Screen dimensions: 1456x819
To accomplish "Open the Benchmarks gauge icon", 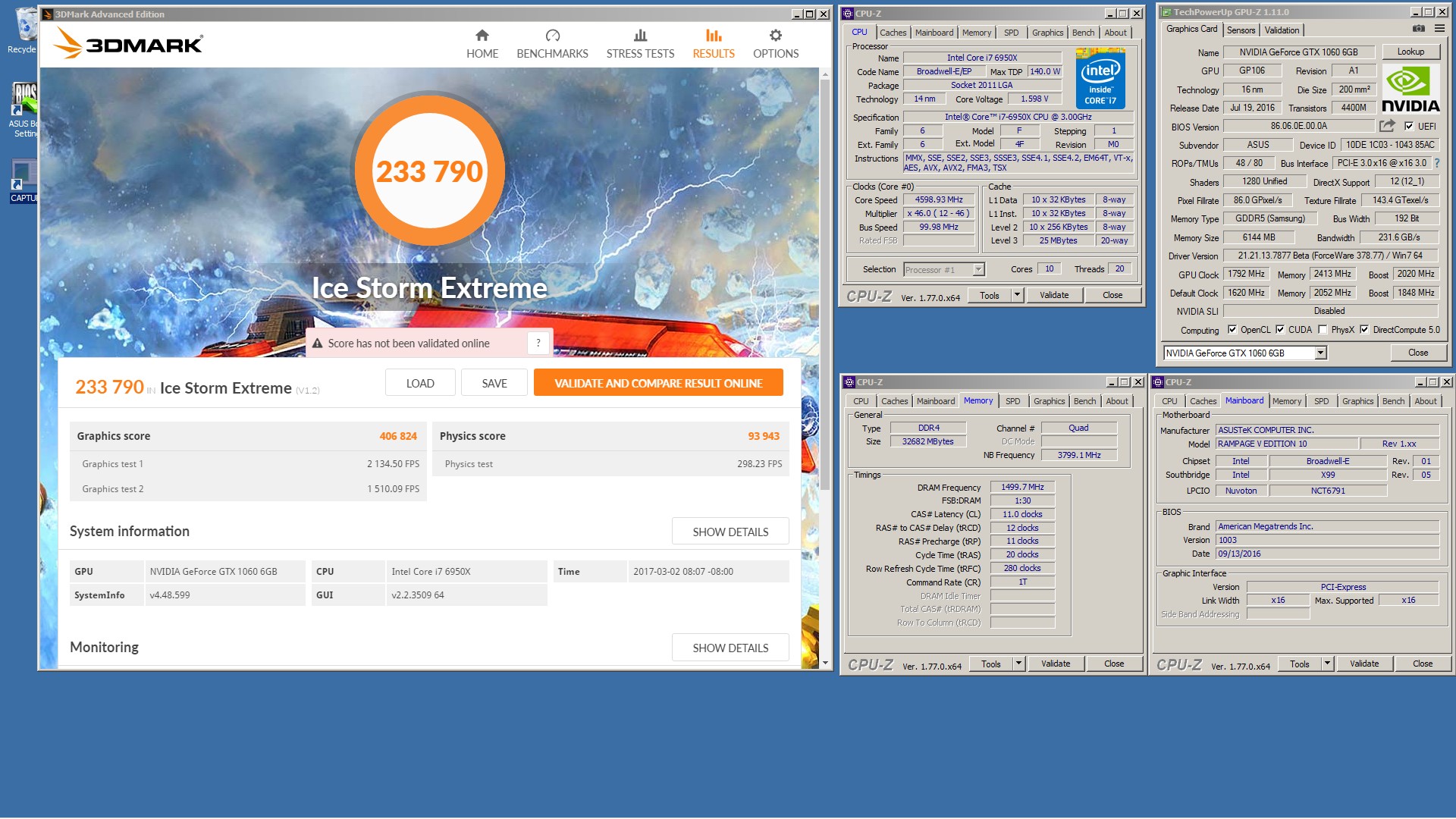I will click(x=552, y=36).
